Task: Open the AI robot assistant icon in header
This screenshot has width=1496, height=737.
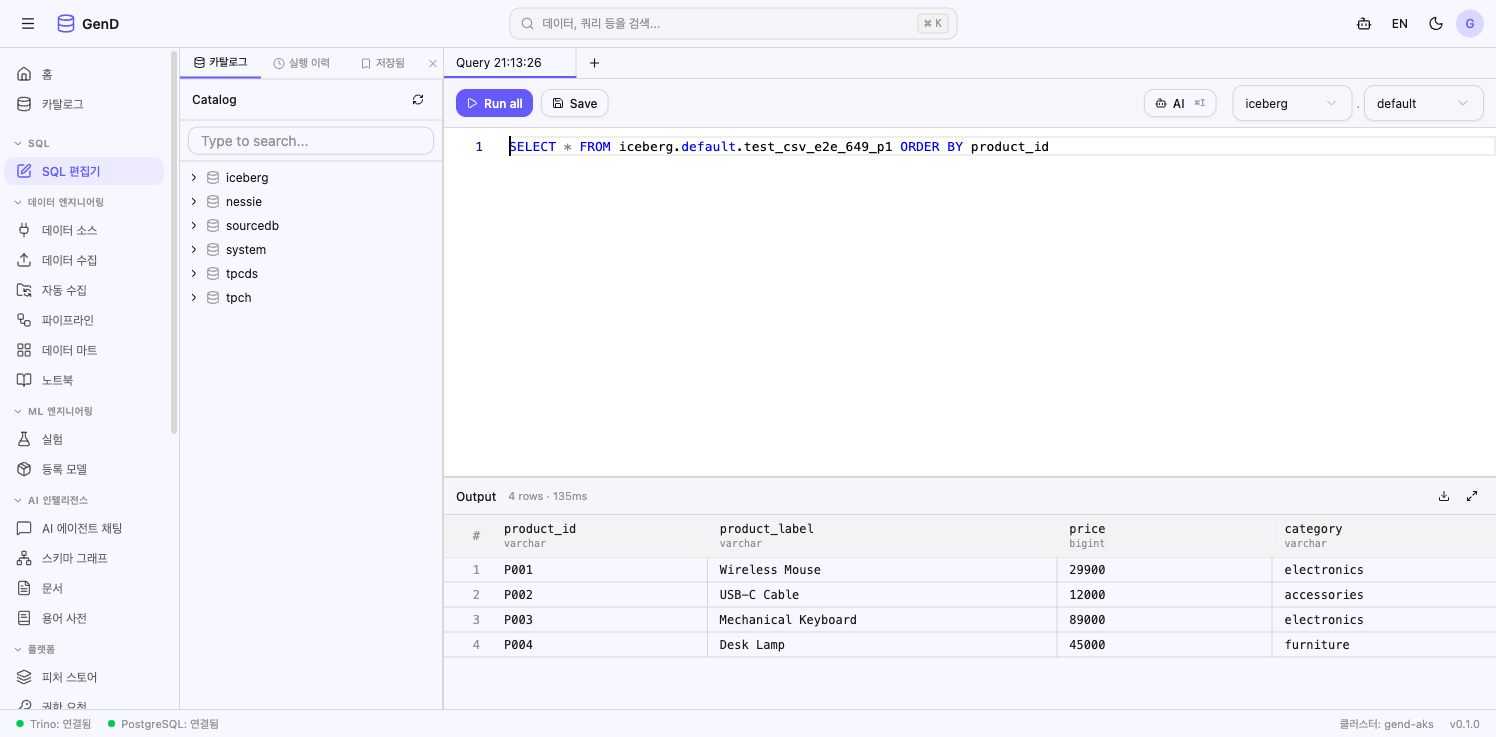Action: click(x=1363, y=24)
